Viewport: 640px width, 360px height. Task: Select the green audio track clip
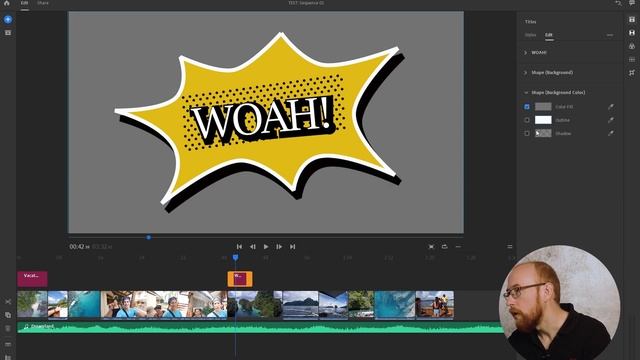(260, 327)
